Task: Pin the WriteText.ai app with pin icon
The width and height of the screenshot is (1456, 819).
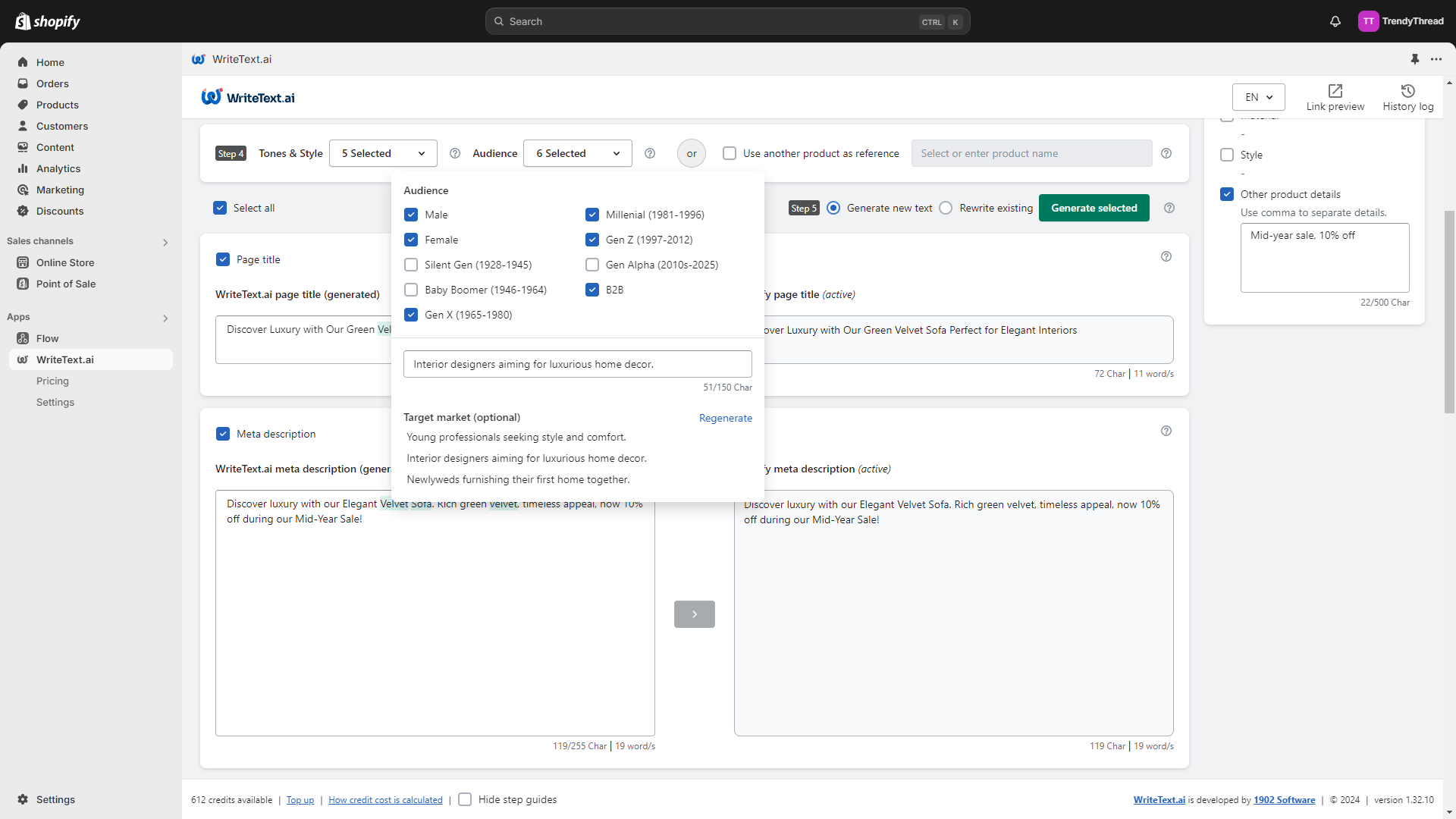Action: pyautogui.click(x=1414, y=59)
